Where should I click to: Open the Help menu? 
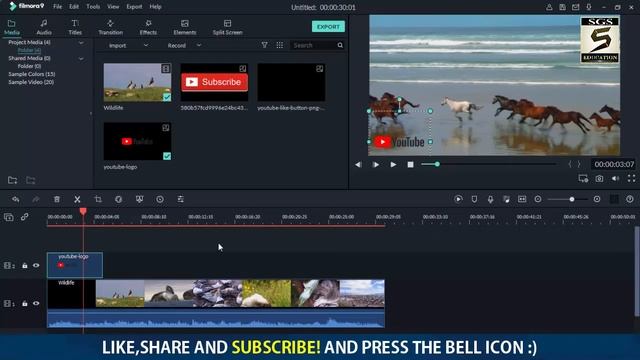156,7
